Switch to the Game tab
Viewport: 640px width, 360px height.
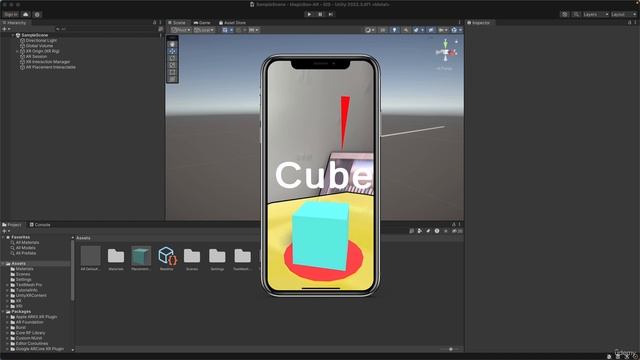point(202,23)
